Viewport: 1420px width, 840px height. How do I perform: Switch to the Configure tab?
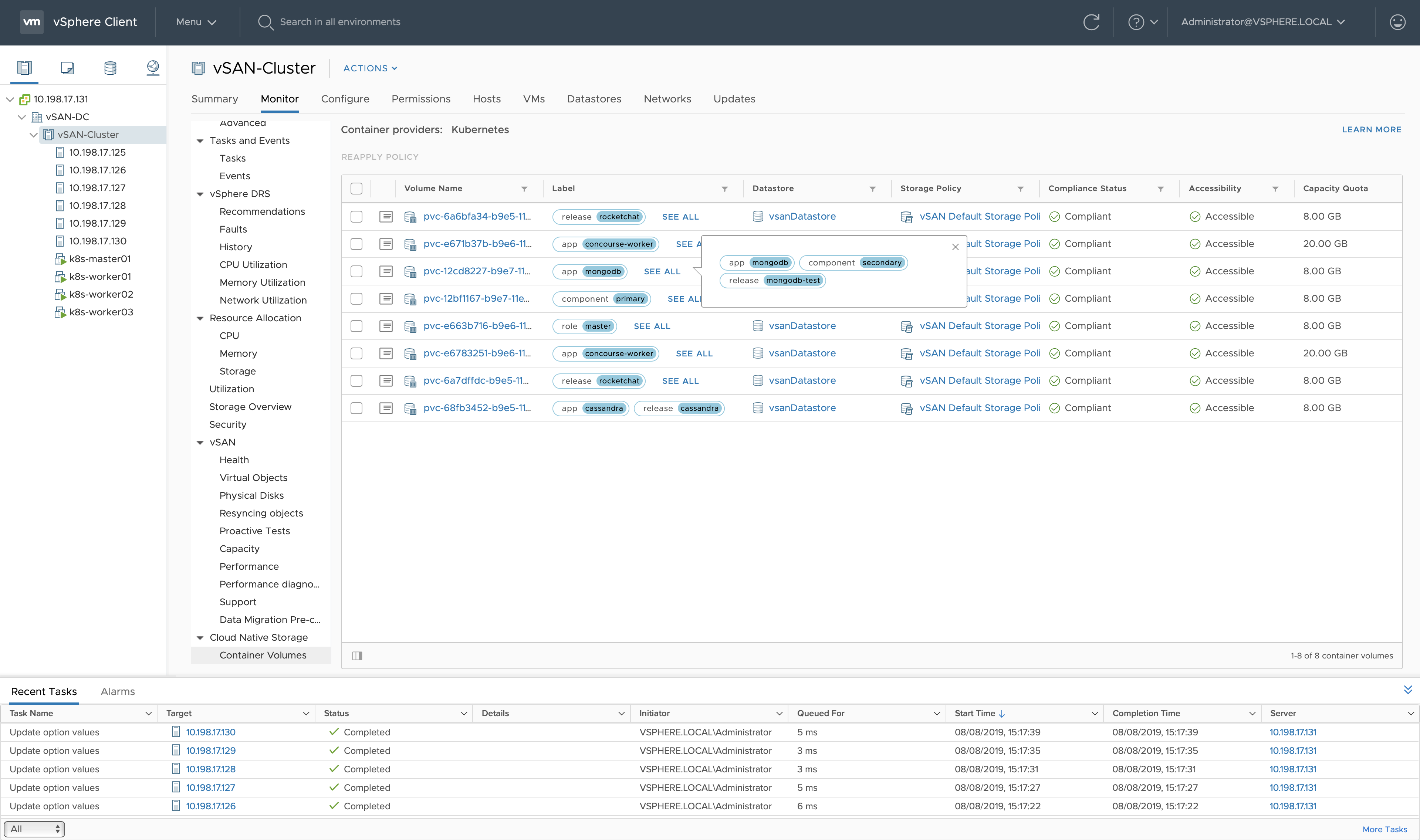(345, 99)
